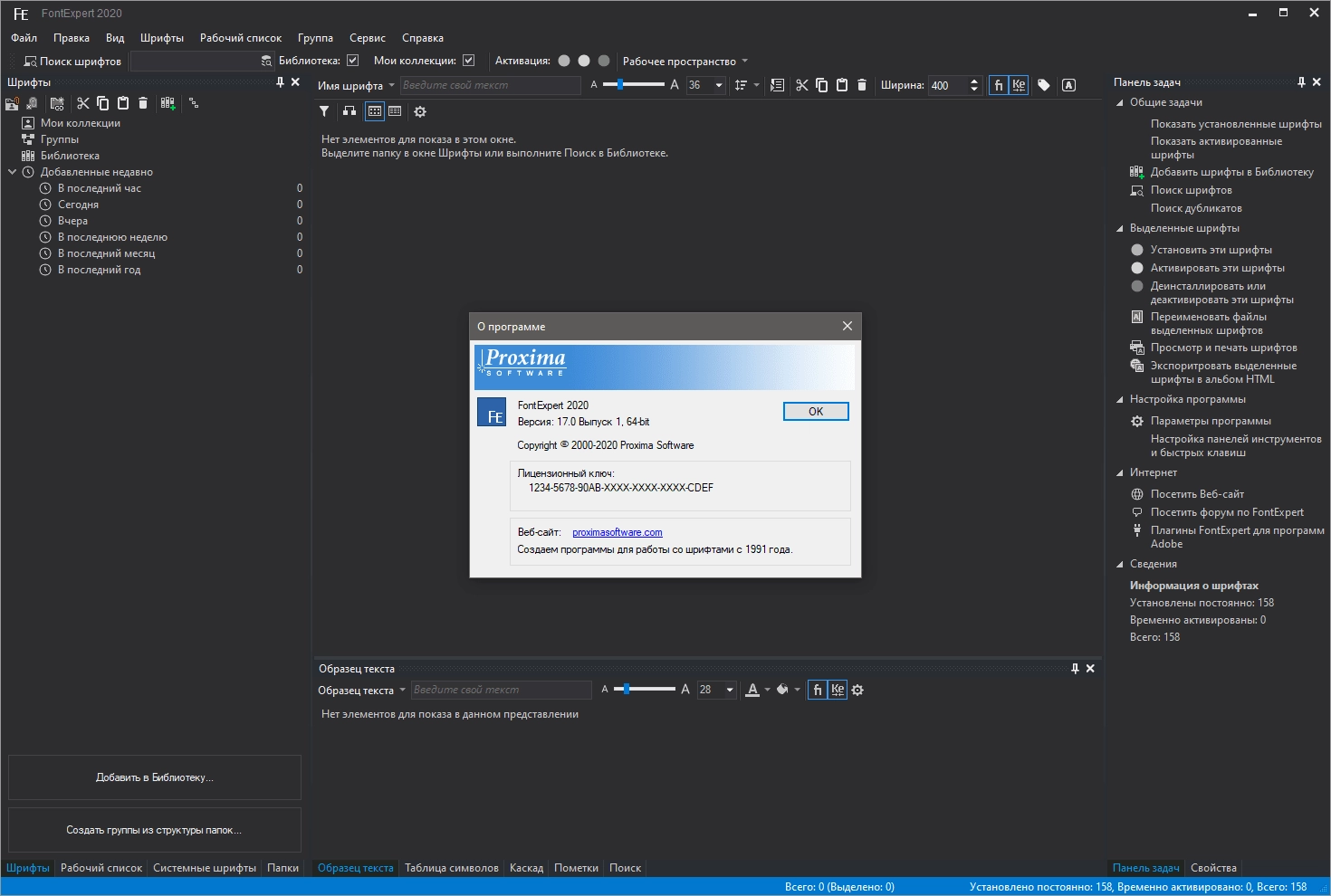This screenshot has height=896, width=1331.
Task: Click the tree structure icon in Шрифты toolbar
Action: tap(193, 103)
